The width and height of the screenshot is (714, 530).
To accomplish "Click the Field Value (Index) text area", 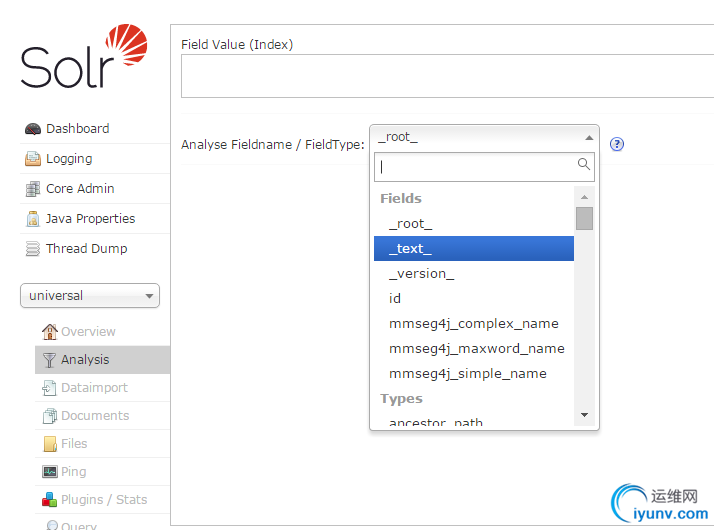I will (x=448, y=76).
